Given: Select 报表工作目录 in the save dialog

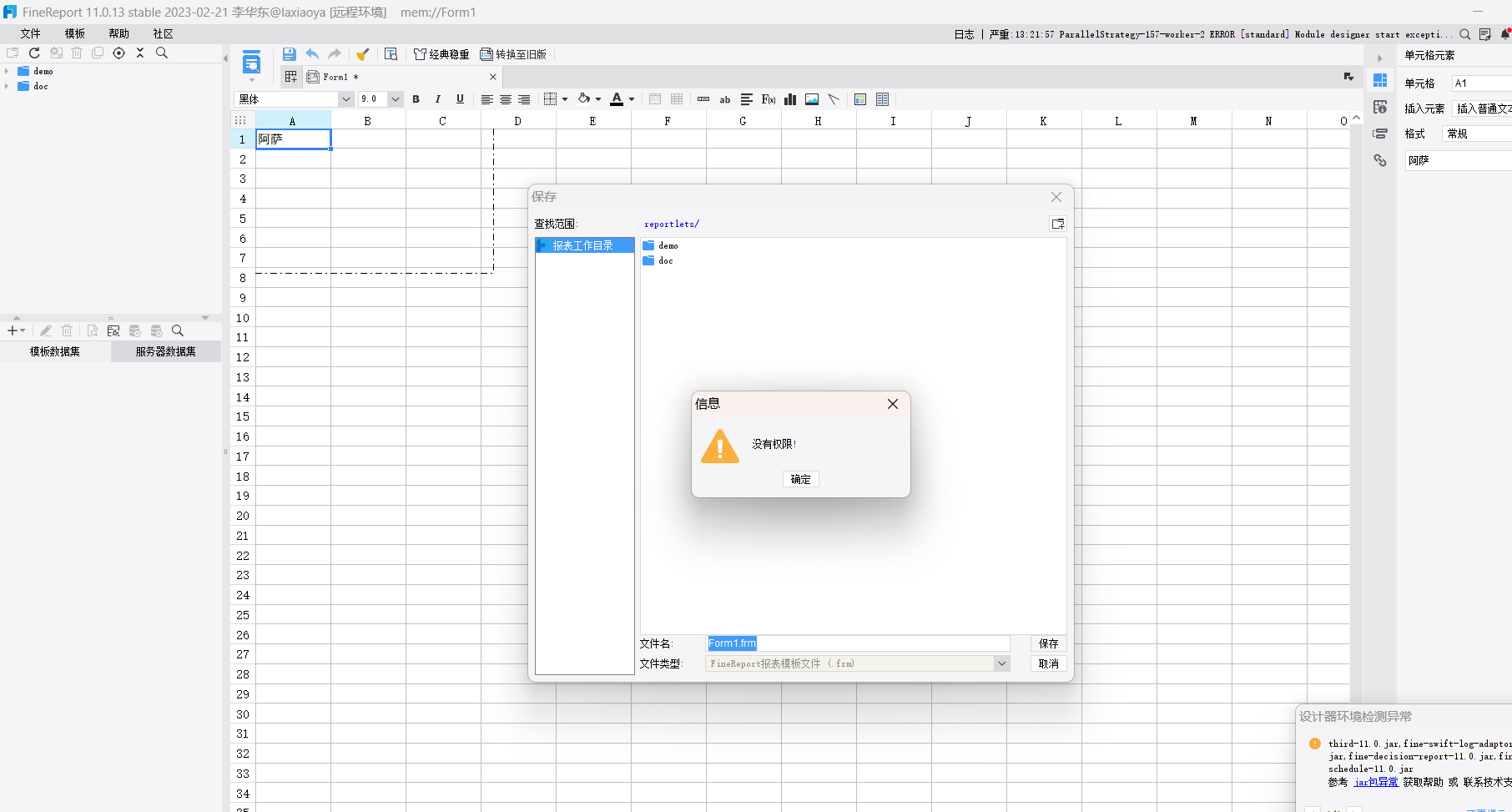Looking at the screenshot, I should click(584, 245).
